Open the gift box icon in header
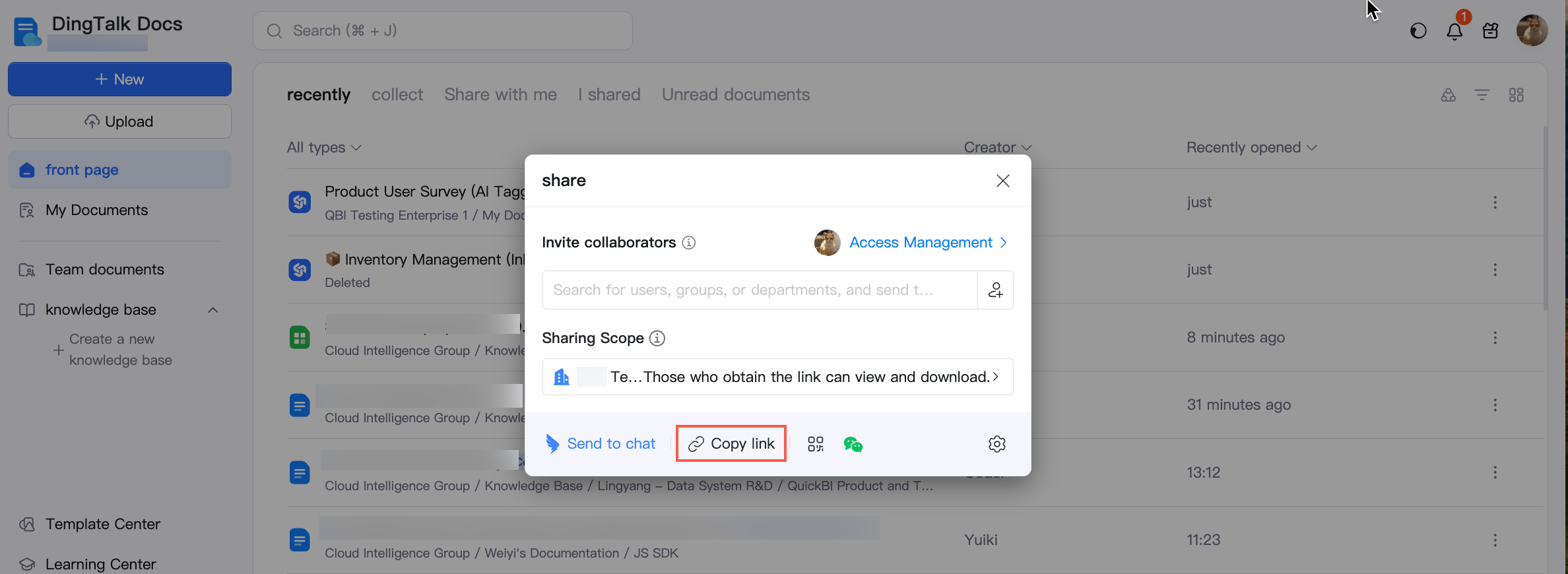1568x574 pixels. [x=1490, y=31]
